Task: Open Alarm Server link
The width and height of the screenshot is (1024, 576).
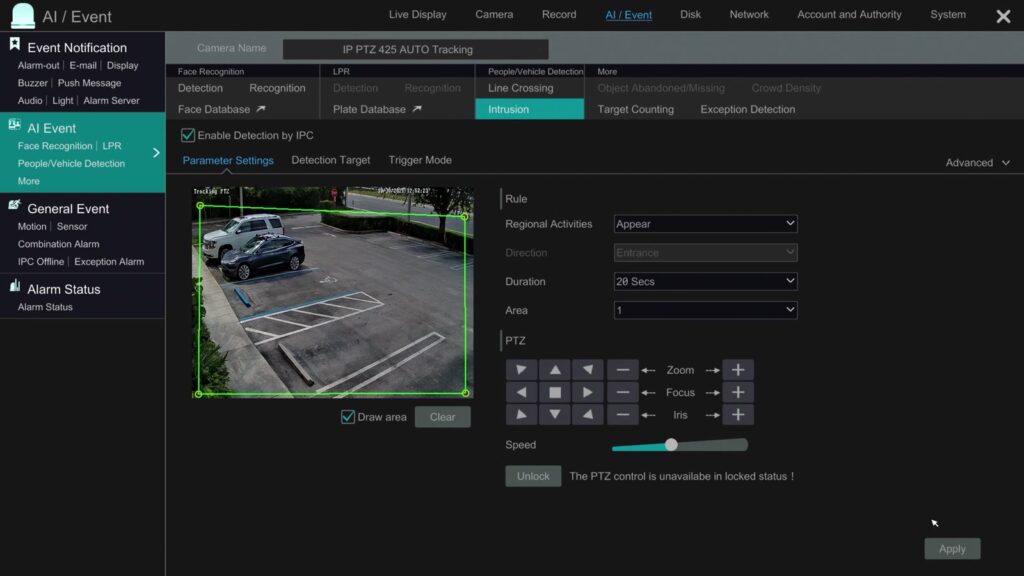Action: pyautogui.click(x=111, y=101)
